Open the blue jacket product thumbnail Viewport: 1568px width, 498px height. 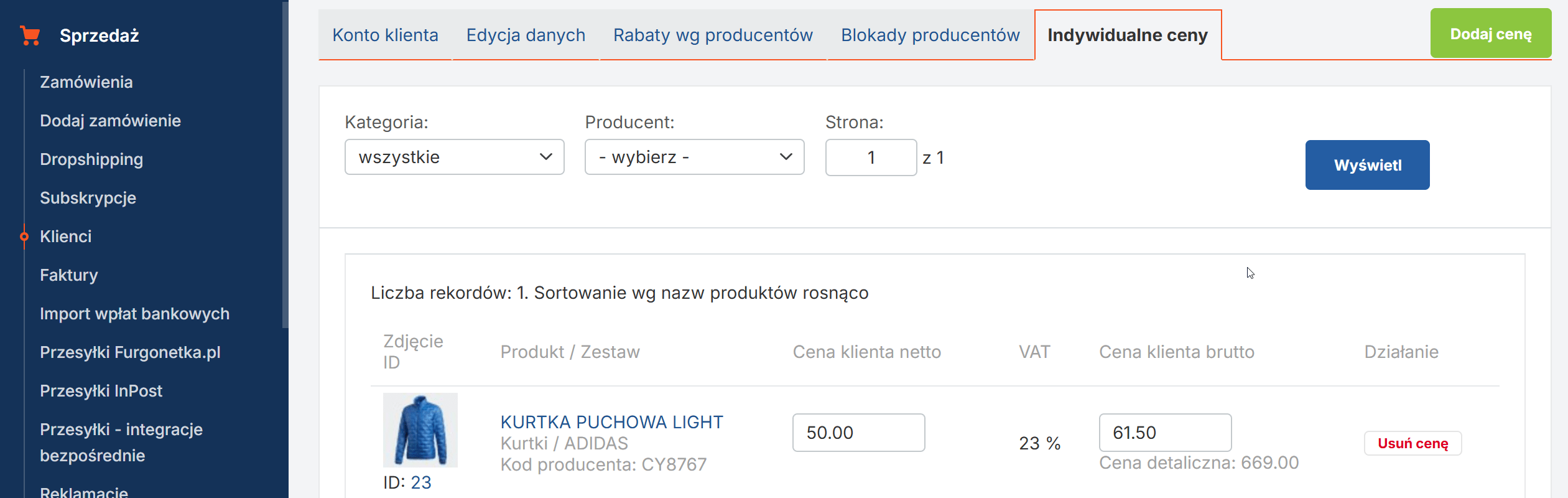pos(420,430)
